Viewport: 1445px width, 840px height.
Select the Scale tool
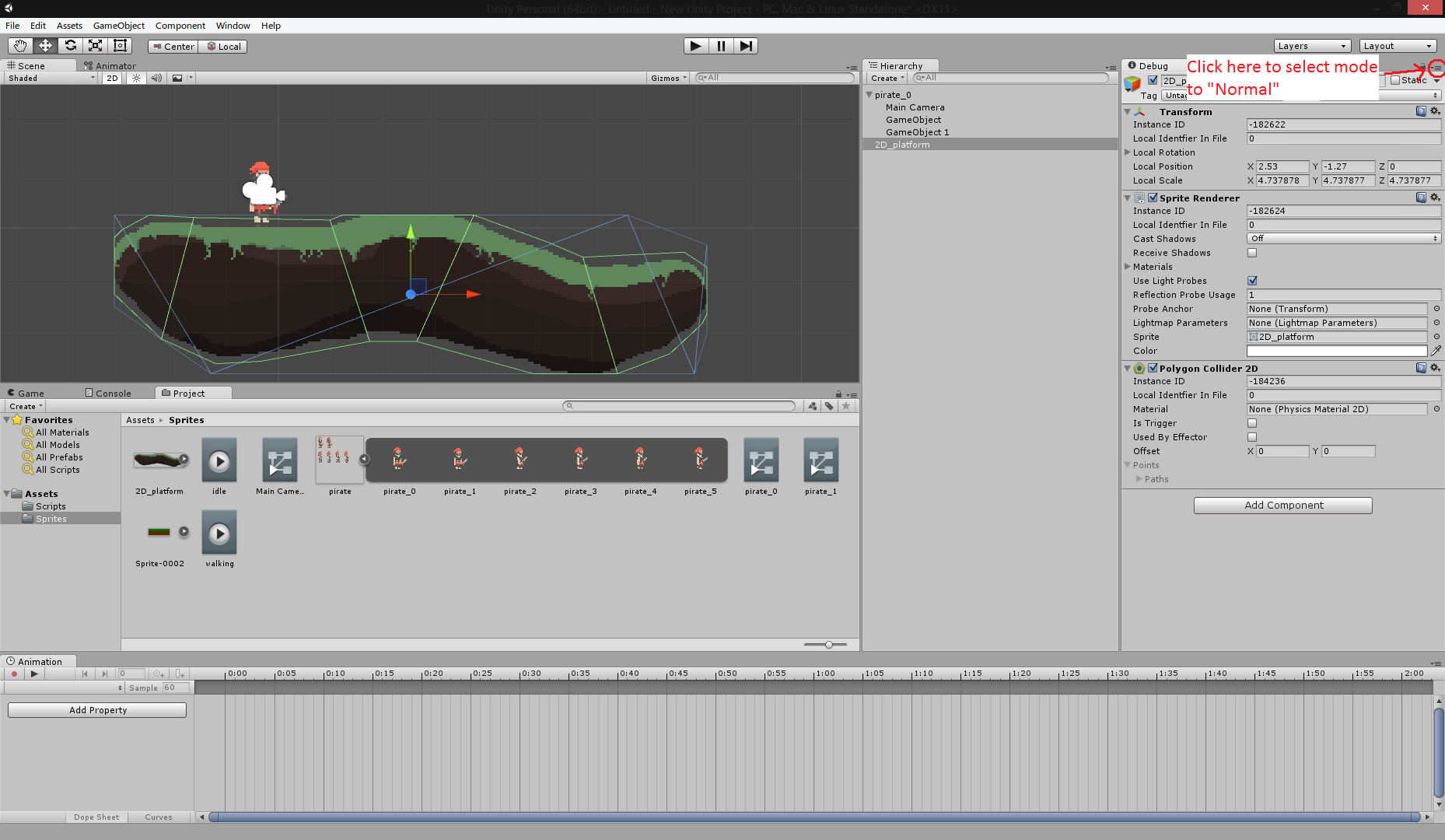click(x=95, y=46)
